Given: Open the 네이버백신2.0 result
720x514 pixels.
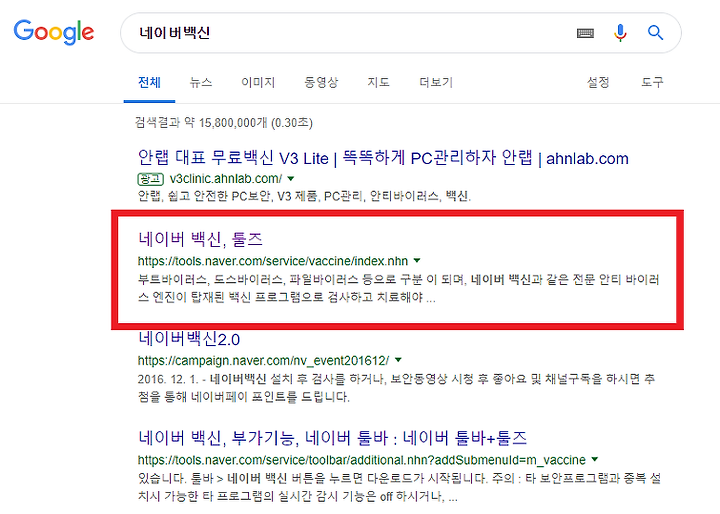Looking at the screenshot, I should click(189, 339).
